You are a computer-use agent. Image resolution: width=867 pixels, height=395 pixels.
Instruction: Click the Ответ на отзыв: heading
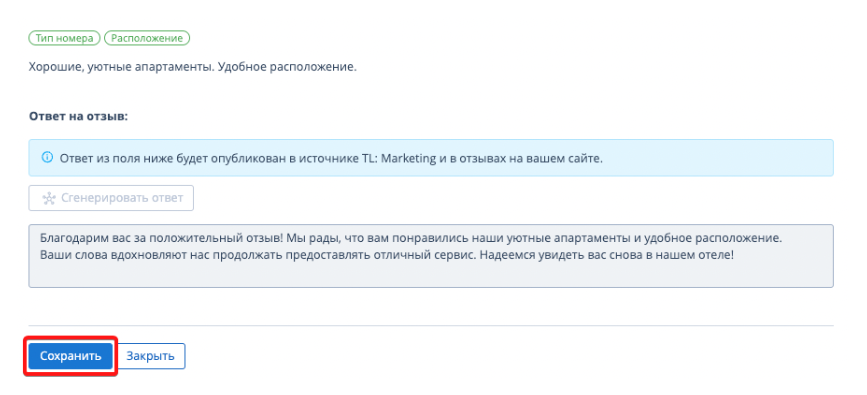79,117
